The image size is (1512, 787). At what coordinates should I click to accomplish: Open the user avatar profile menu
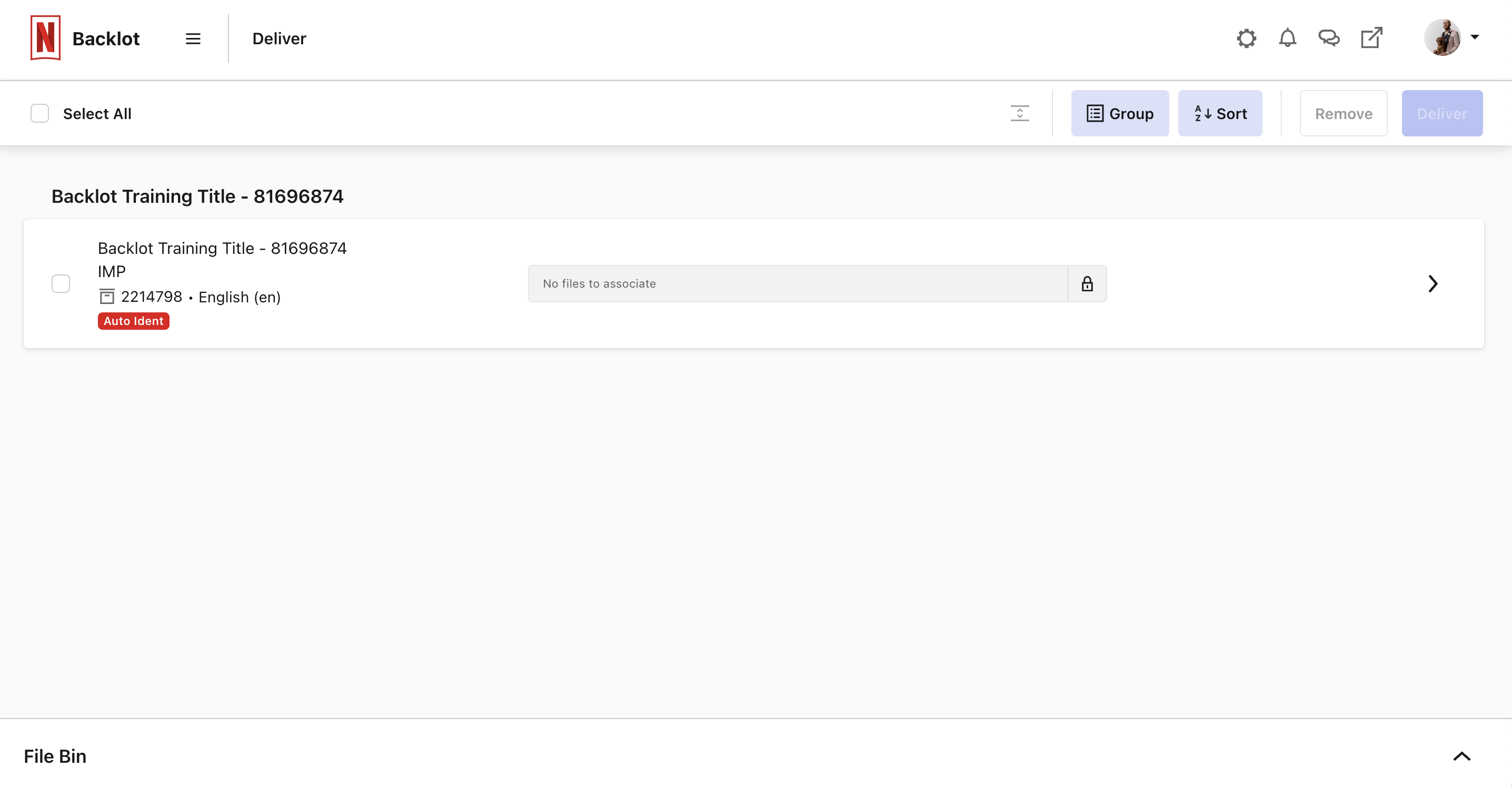(1442, 37)
